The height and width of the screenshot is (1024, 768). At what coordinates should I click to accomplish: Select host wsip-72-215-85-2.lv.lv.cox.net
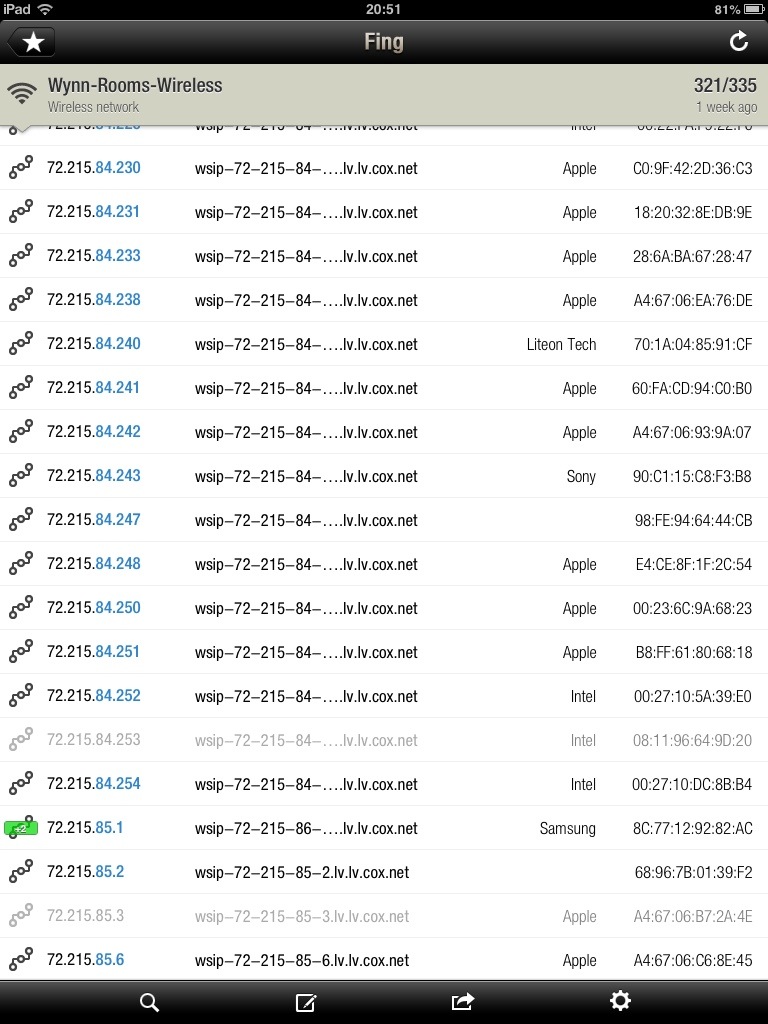click(x=302, y=872)
